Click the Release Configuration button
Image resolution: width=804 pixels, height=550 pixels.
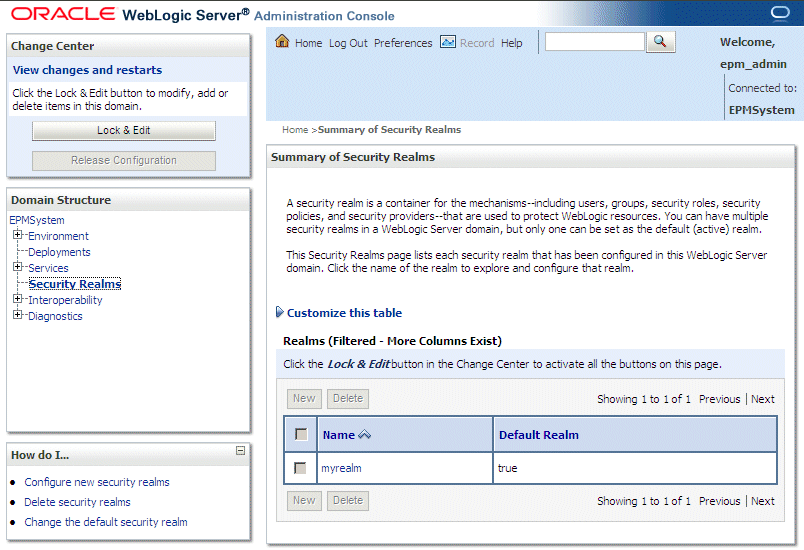pos(124,160)
